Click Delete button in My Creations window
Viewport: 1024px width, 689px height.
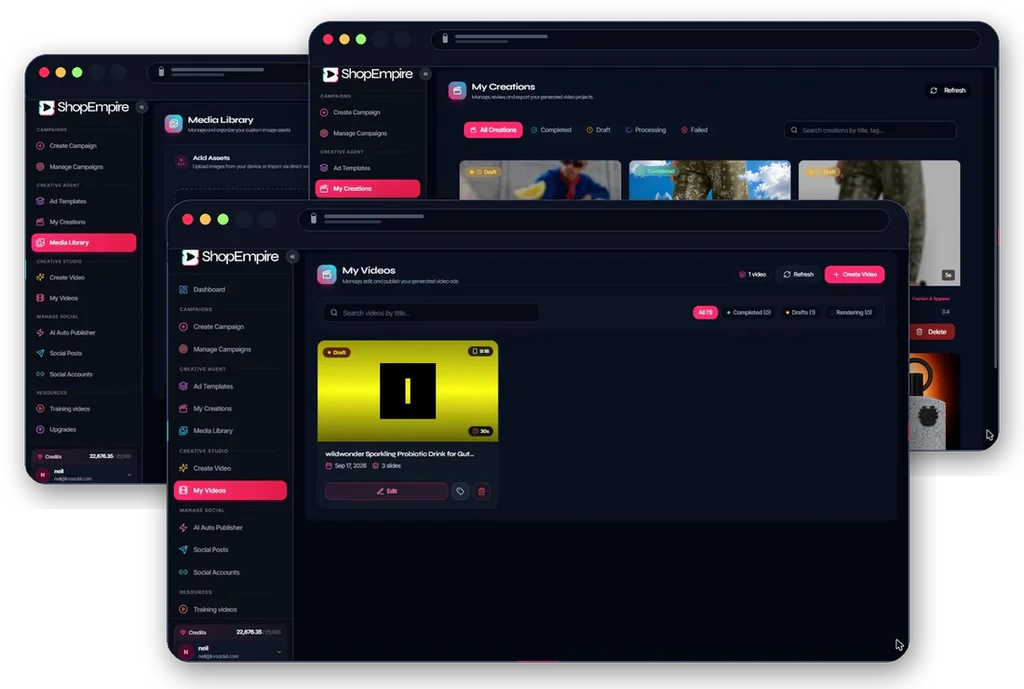click(x=932, y=332)
